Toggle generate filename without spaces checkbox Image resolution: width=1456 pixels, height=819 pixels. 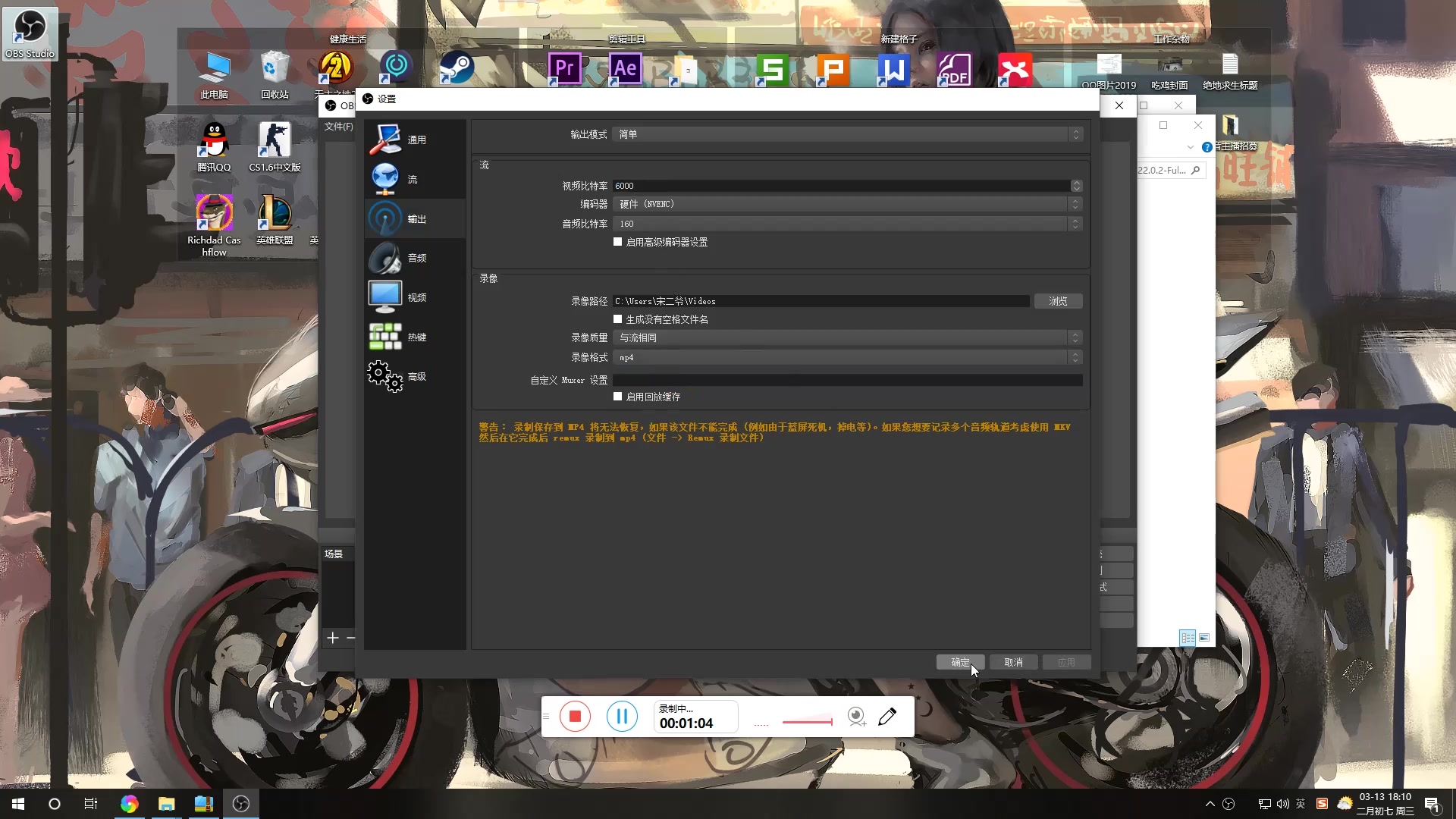click(618, 319)
